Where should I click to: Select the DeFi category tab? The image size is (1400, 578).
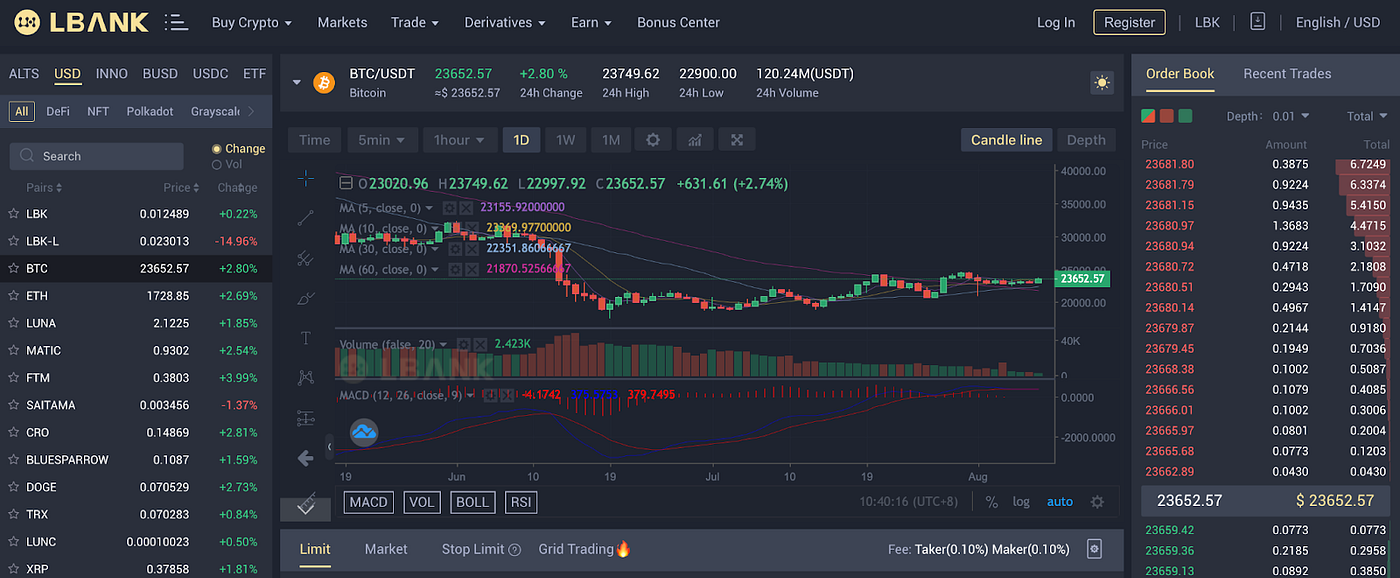pyautogui.click(x=58, y=111)
